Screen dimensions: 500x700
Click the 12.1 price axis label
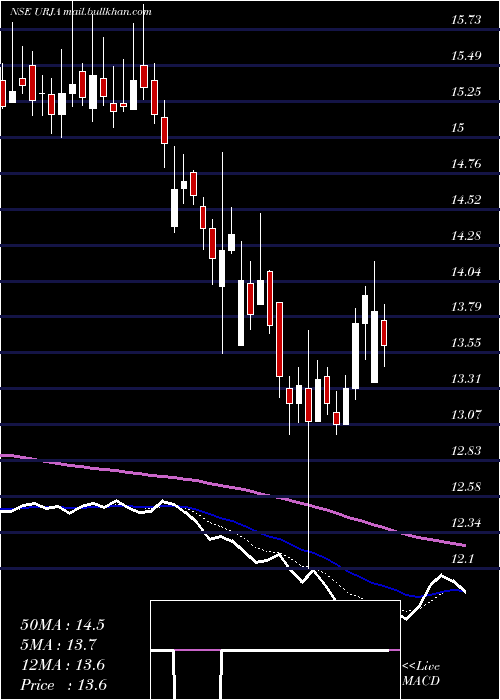coord(462,558)
